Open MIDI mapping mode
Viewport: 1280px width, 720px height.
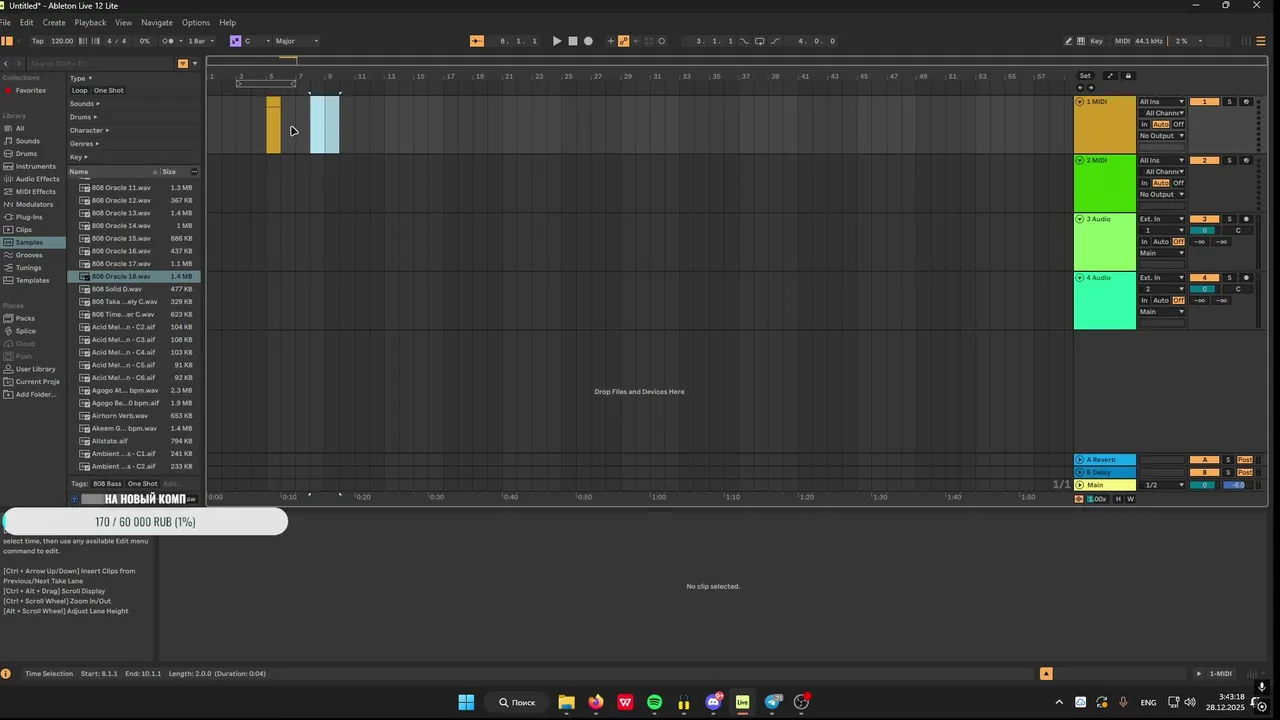[1122, 41]
